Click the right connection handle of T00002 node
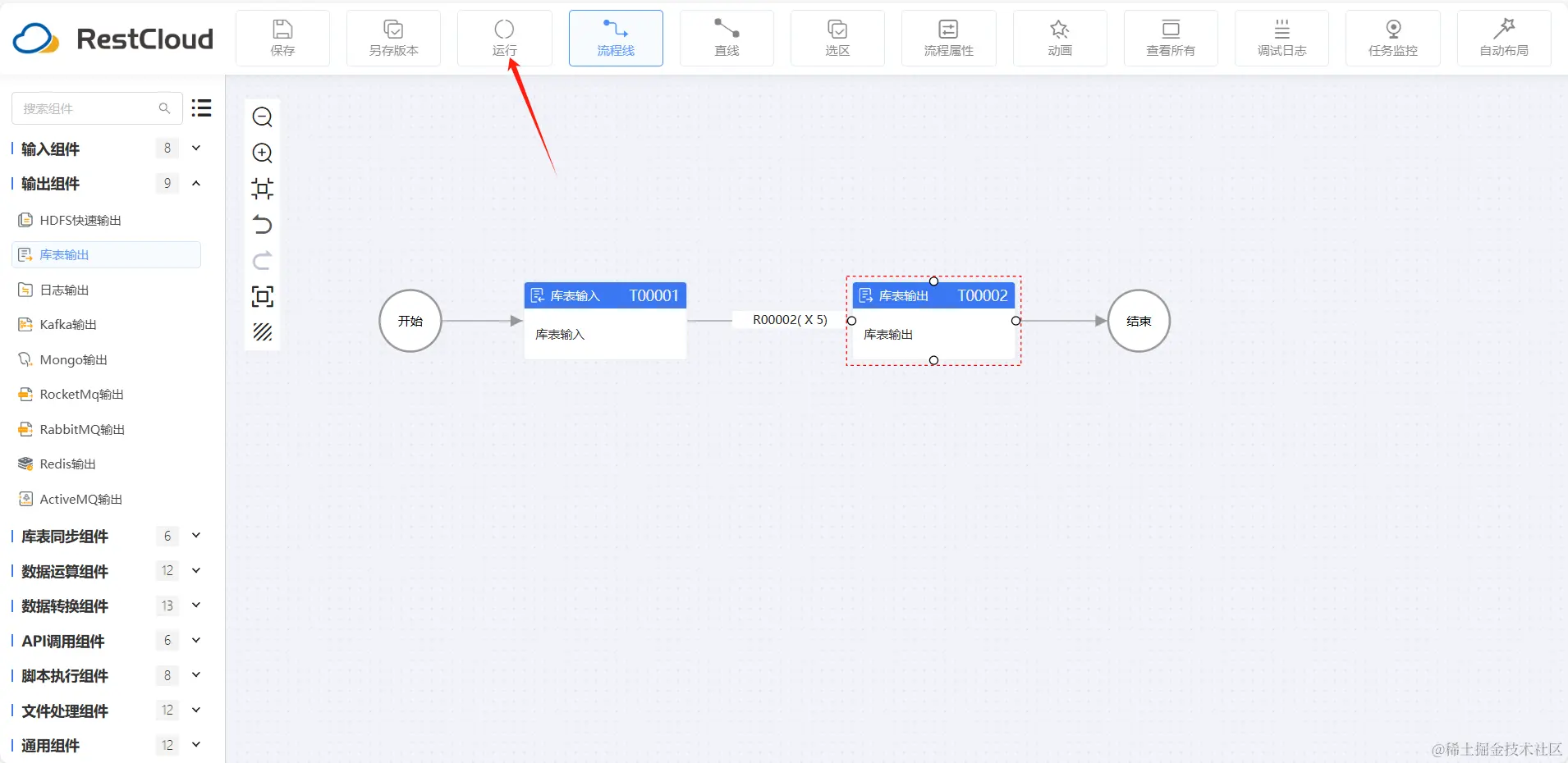 click(x=1016, y=321)
